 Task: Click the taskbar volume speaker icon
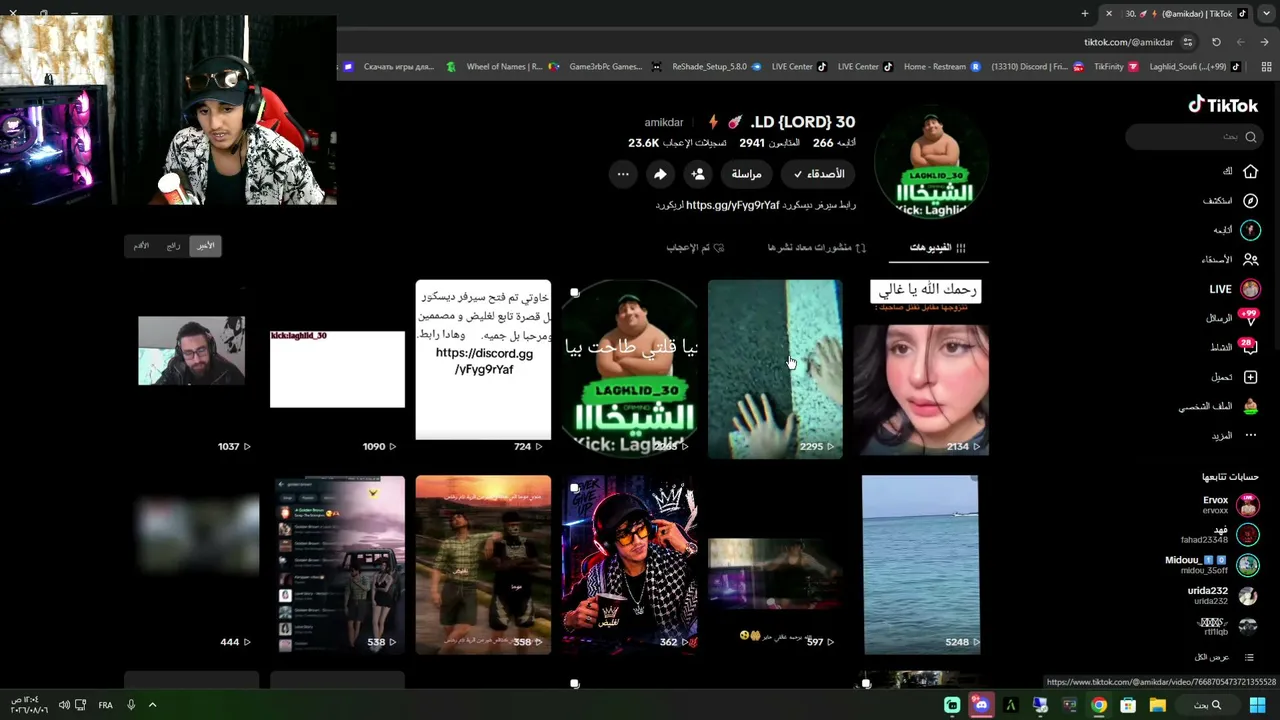[x=64, y=705]
